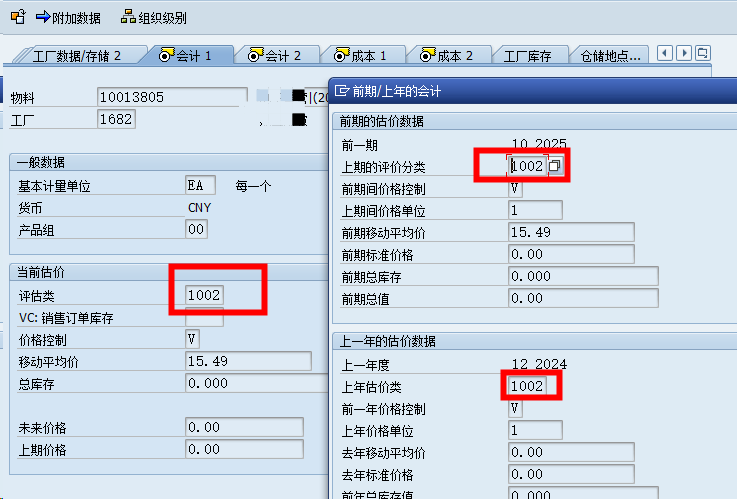Click 前期总值 field
The width and height of the screenshot is (737, 499).
[583, 298]
